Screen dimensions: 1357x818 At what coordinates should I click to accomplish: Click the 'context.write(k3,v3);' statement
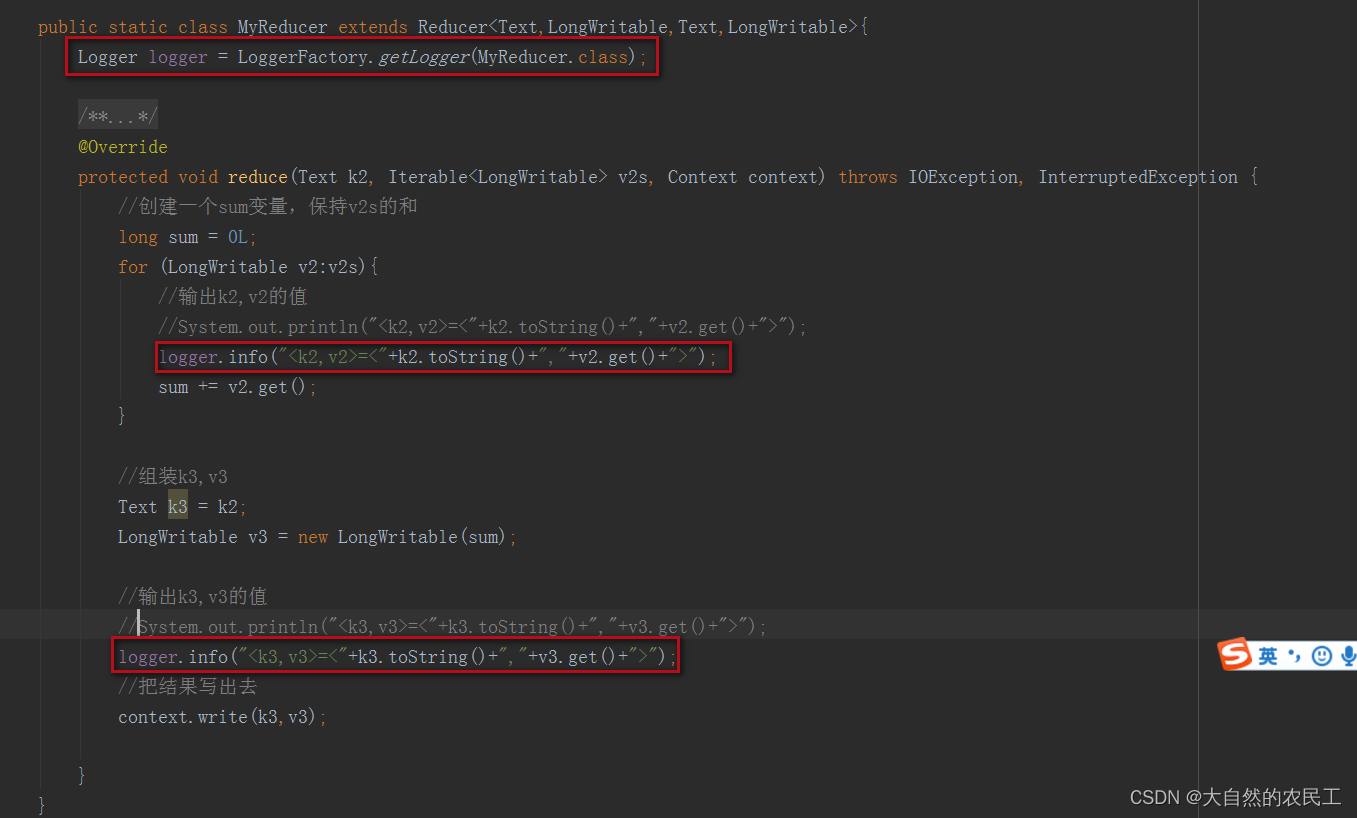[223, 717]
